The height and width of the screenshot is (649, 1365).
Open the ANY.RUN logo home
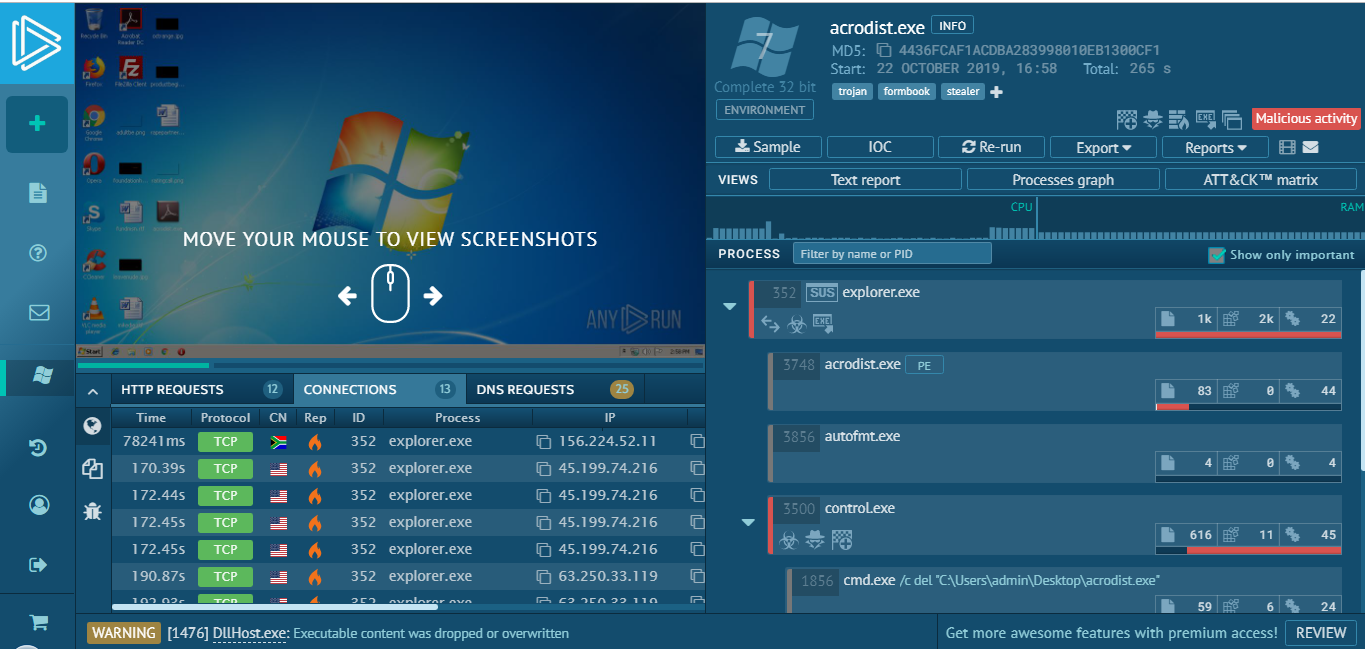(x=37, y=42)
